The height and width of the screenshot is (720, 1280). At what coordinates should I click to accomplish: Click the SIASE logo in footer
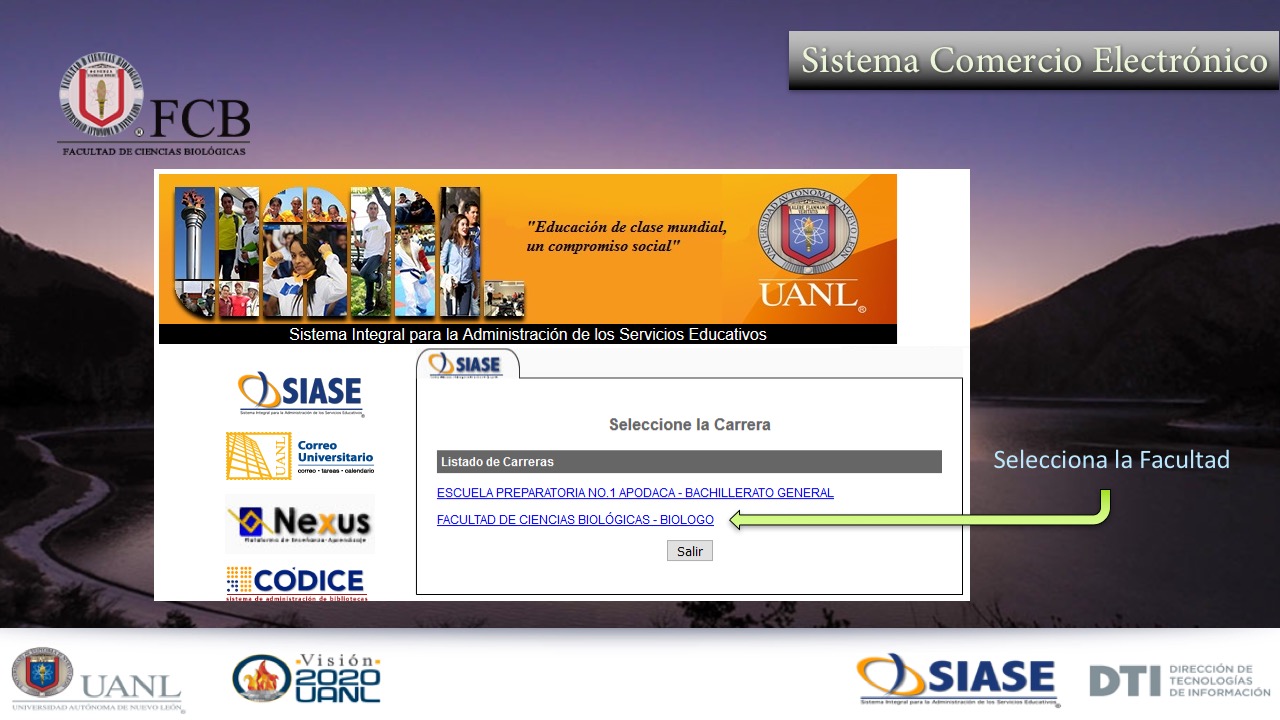pos(957,680)
